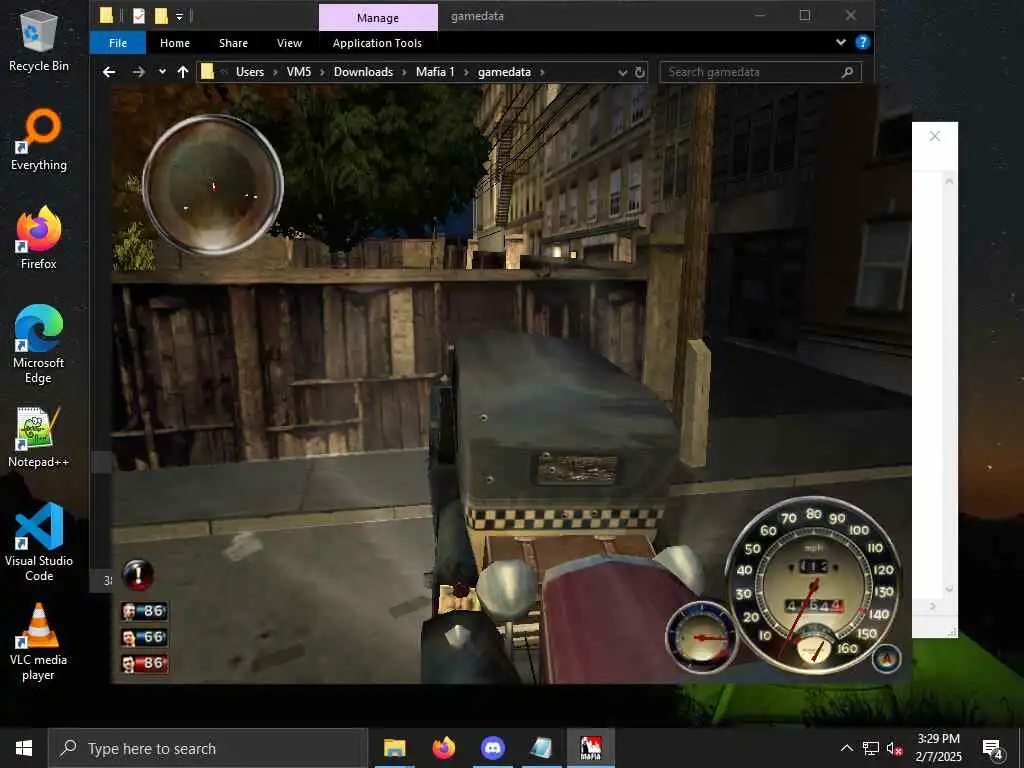Click the VM5 breadcrumb in address bar
Screen dimensions: 1024x768
[299, 72]
